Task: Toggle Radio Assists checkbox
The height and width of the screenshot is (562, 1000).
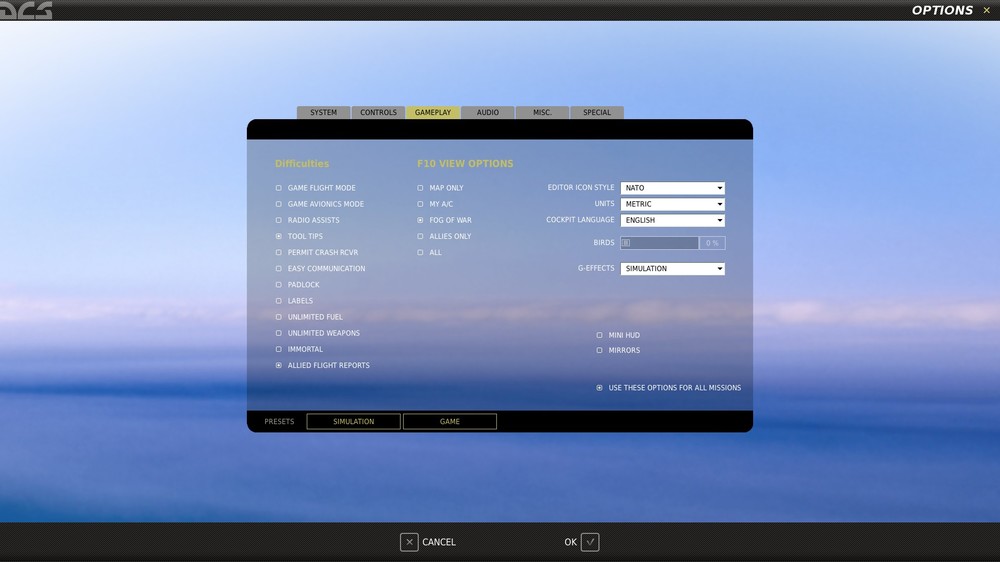Action: 279,220
